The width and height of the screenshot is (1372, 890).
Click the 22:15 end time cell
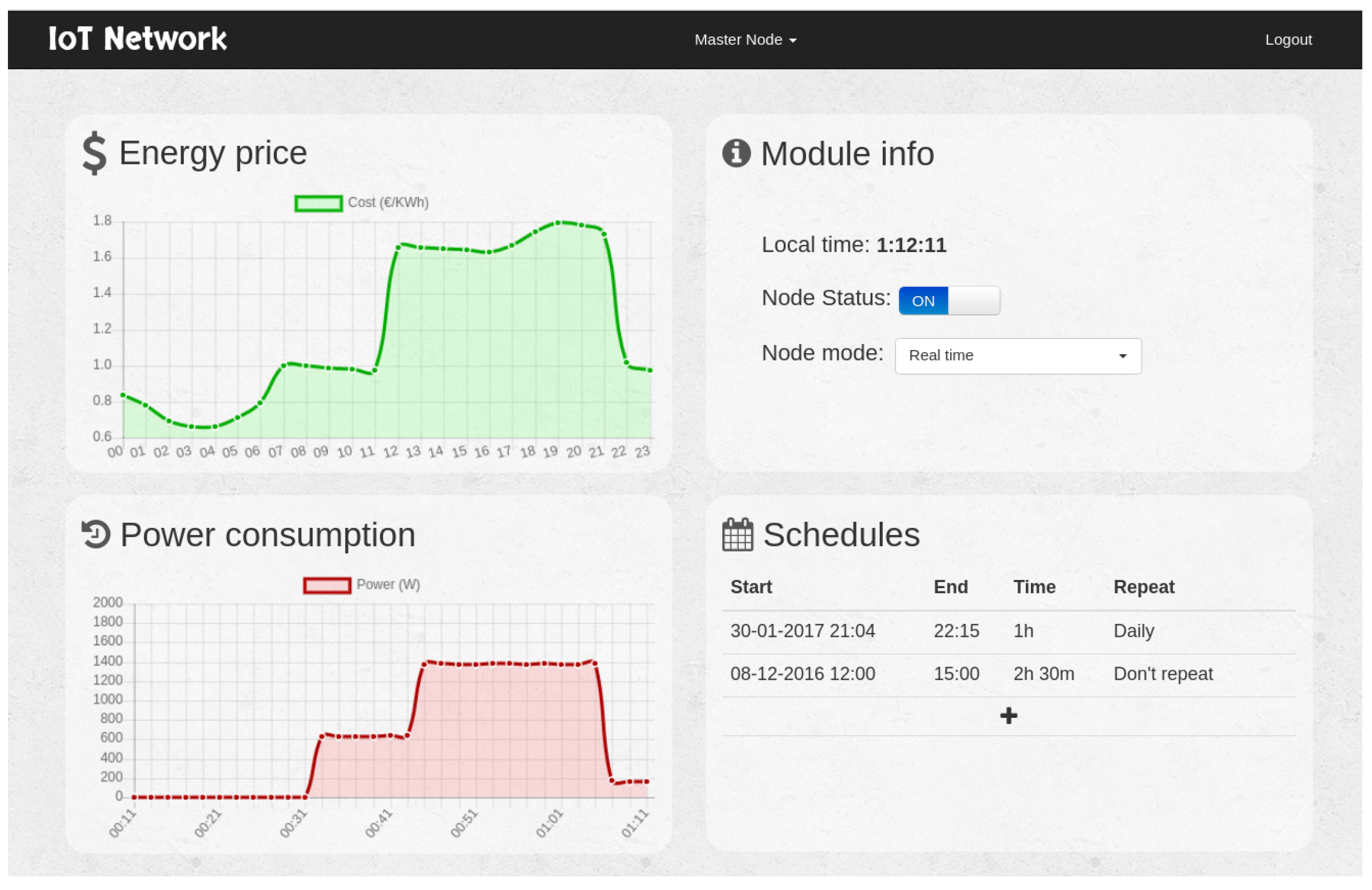(956, 630)
